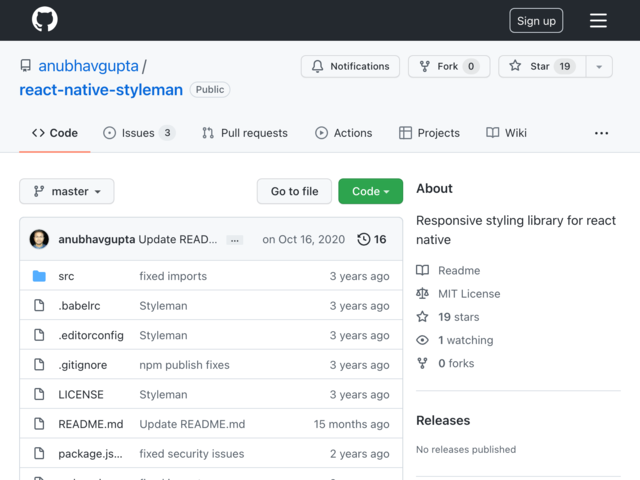
Task: Open the .babelrc file
Action: point(79,306)
